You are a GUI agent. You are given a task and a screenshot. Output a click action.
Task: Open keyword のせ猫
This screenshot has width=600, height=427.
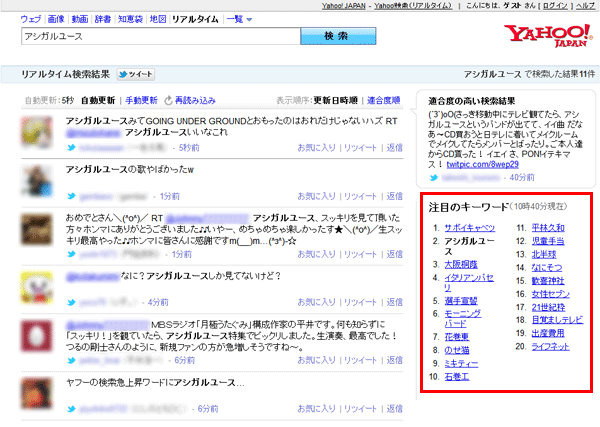[457, 350]
